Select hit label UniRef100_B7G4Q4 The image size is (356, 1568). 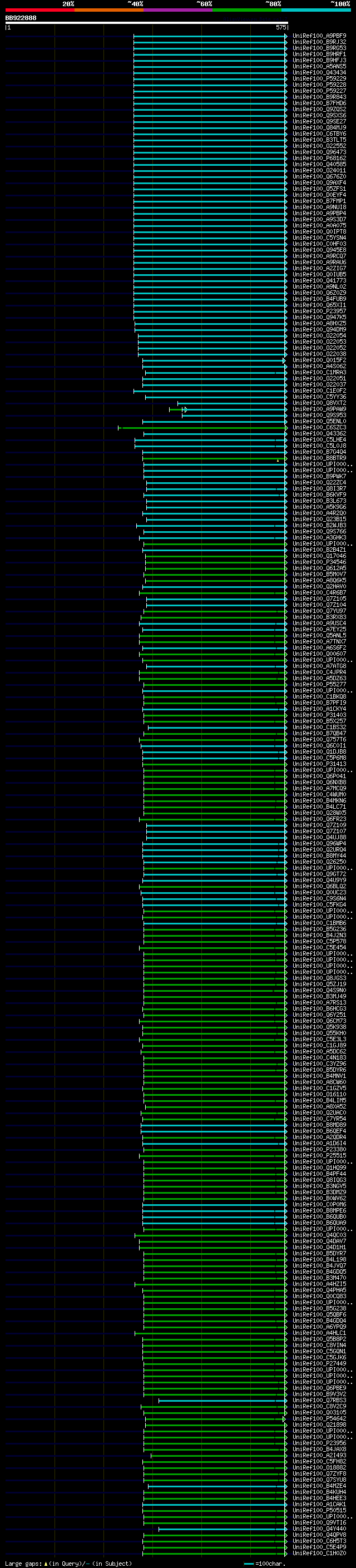(x=319, y=452)
